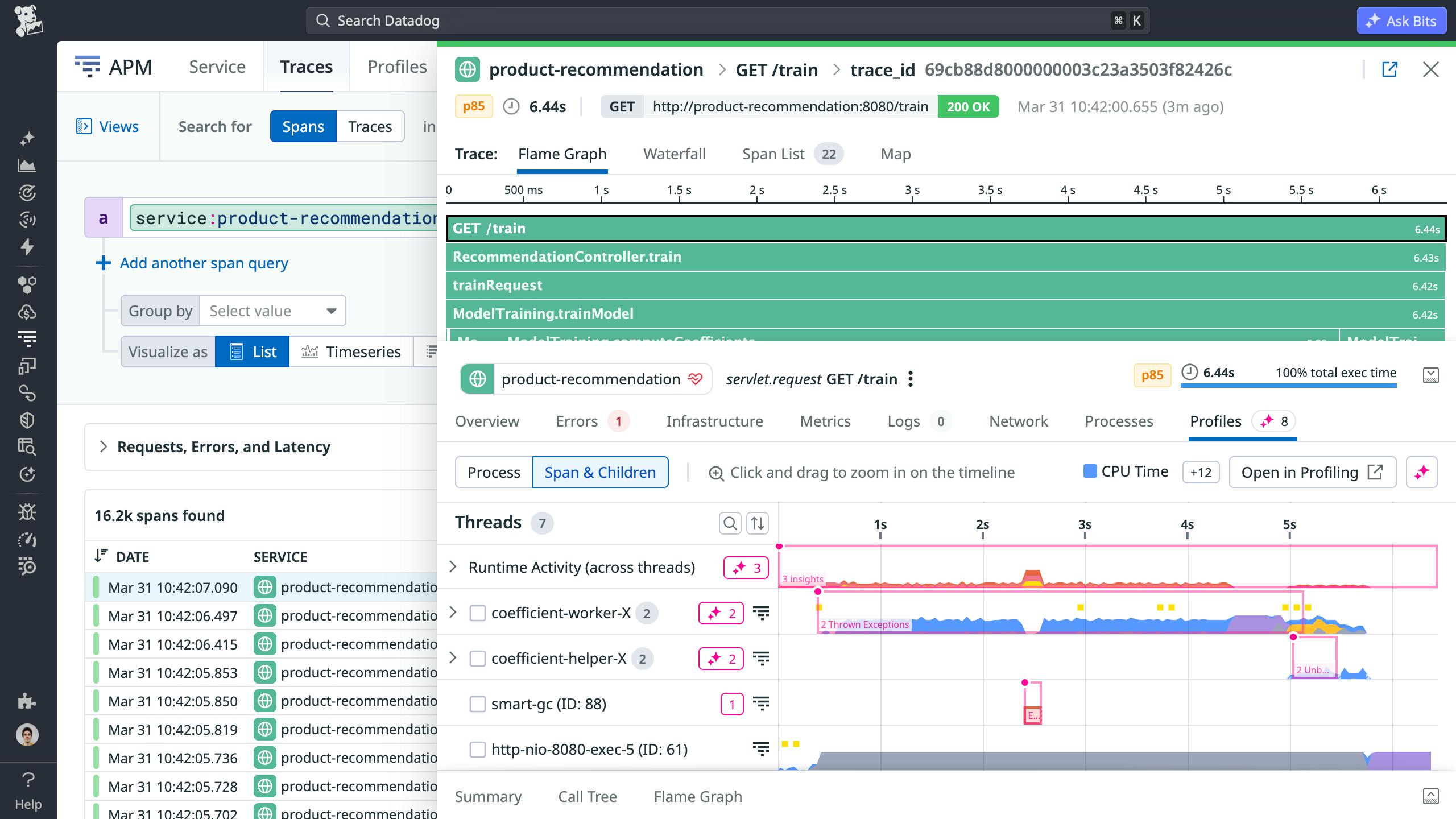Open Help in the left sidebar
The image size is (1456, 819).
click(x=28, y=791)
